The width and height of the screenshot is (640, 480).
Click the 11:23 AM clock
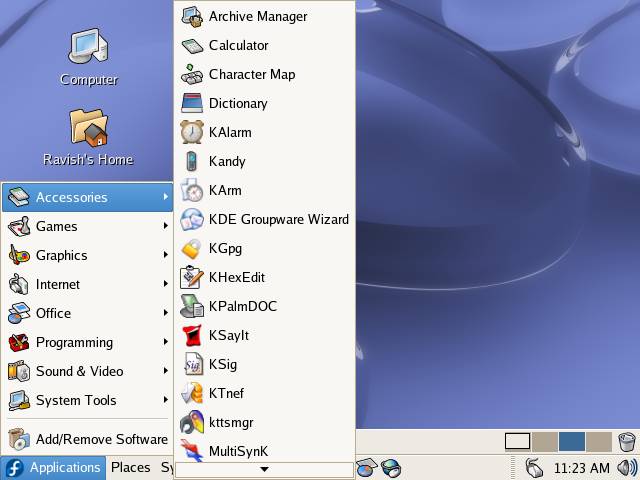pos(581,467)
